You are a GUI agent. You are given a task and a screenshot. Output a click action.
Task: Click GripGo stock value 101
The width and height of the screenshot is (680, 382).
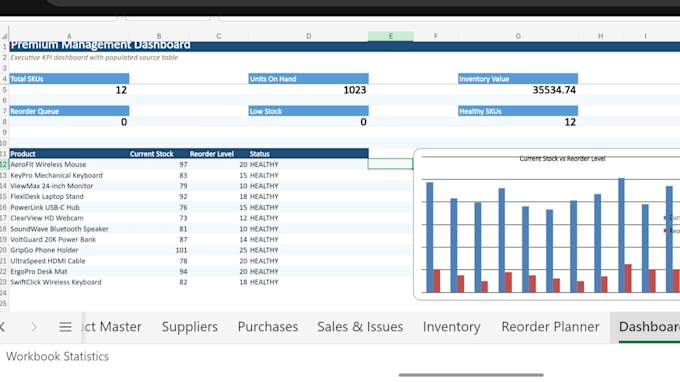(159, 250)
